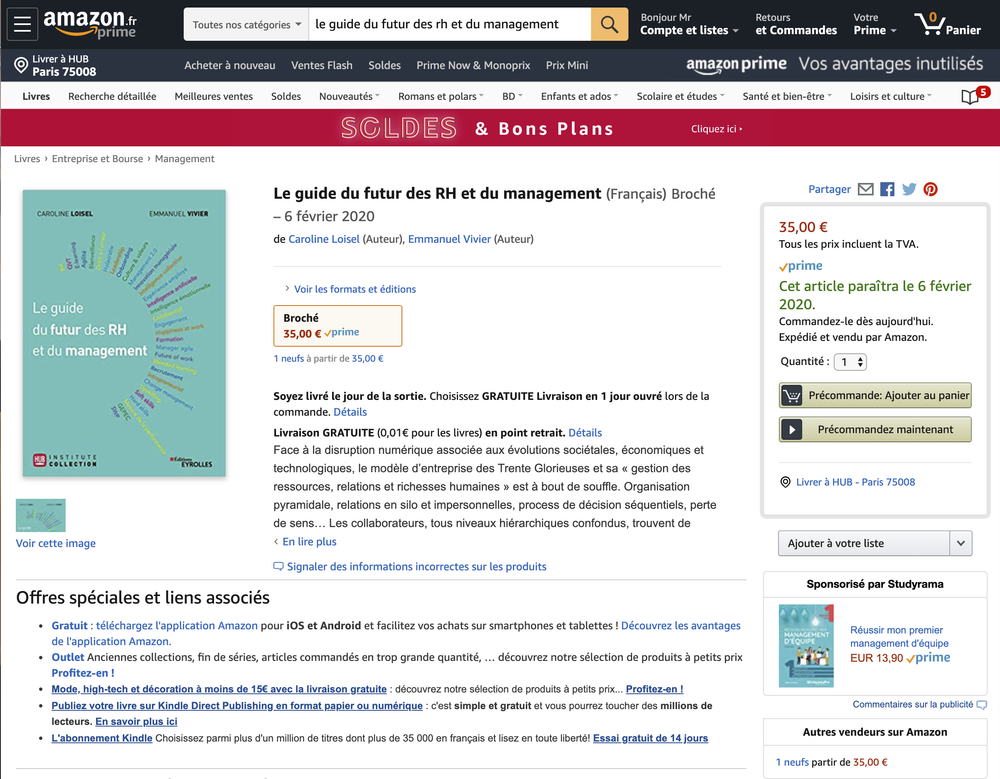Click the small cover thumbnail
1000x779 pixels.
coord(41,516)
